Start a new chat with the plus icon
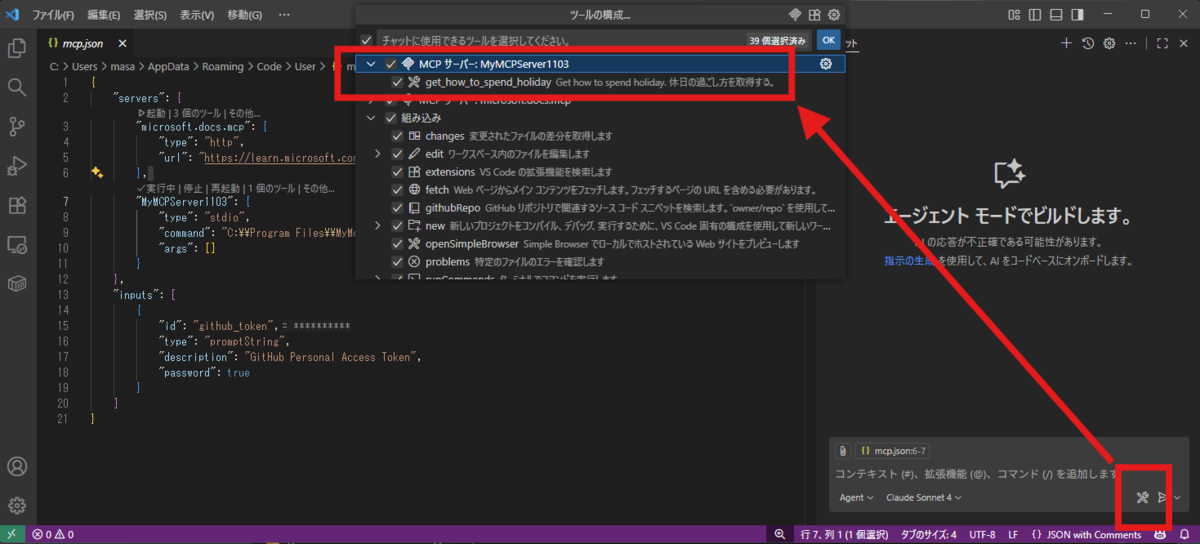1200x544 pixels. (1066, 43)
